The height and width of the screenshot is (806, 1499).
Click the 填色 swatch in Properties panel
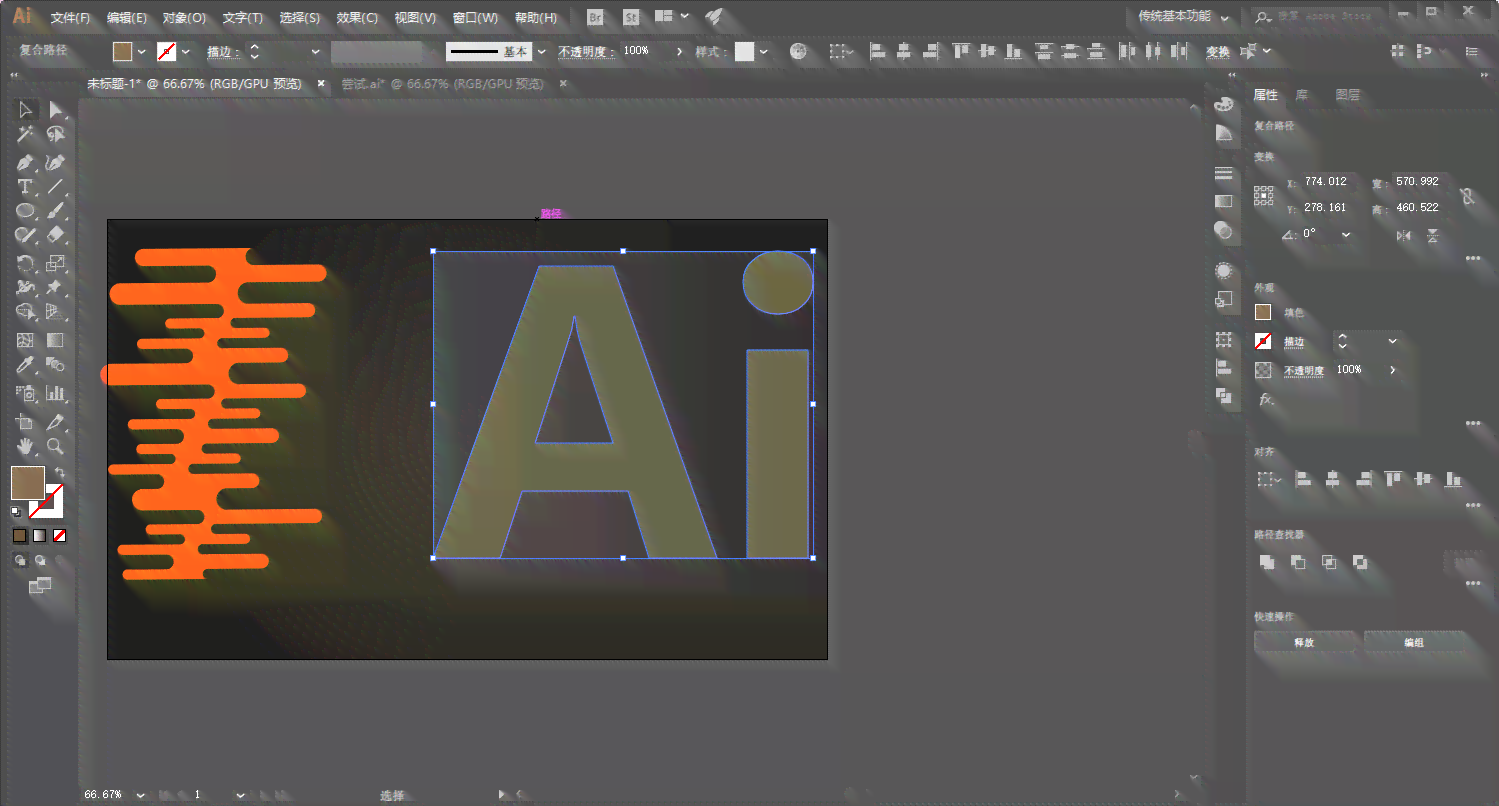pos(1263,313)
